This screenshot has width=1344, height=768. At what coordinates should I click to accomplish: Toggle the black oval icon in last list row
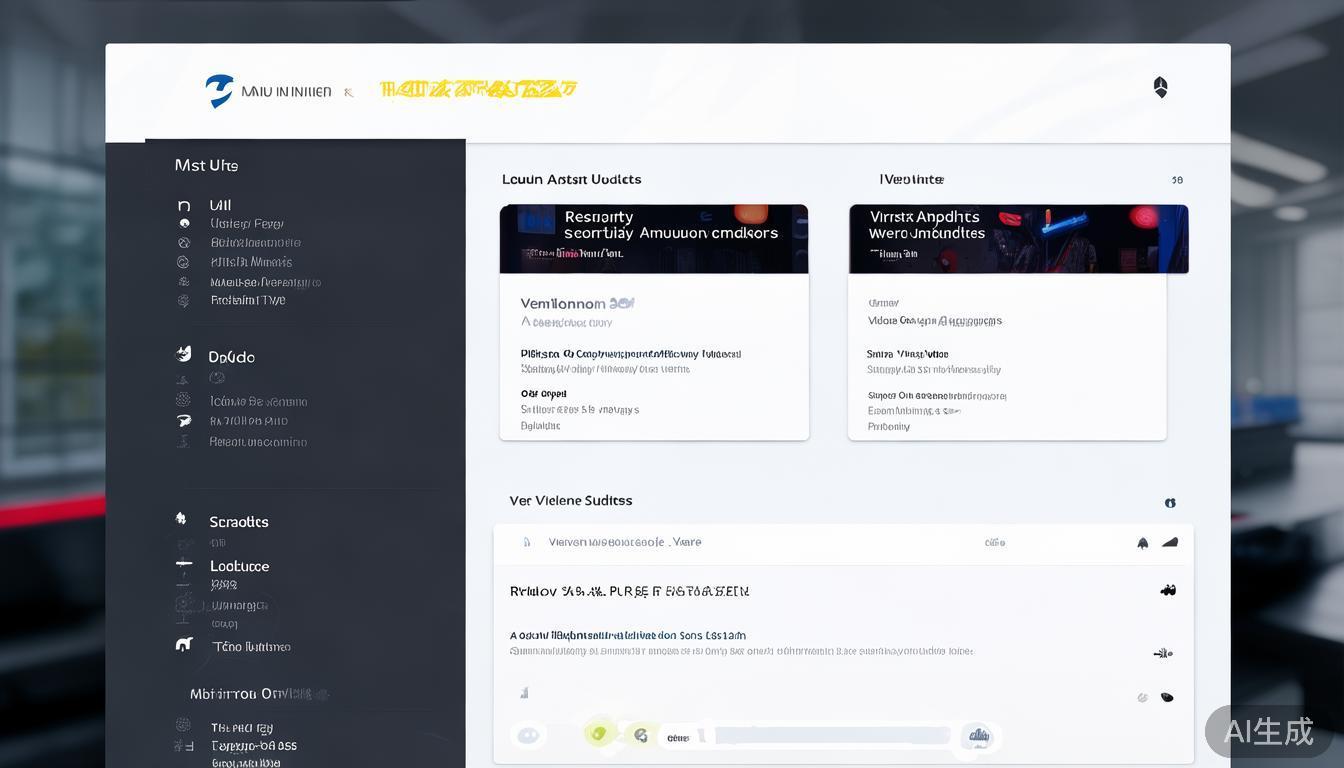point(1166,697)
